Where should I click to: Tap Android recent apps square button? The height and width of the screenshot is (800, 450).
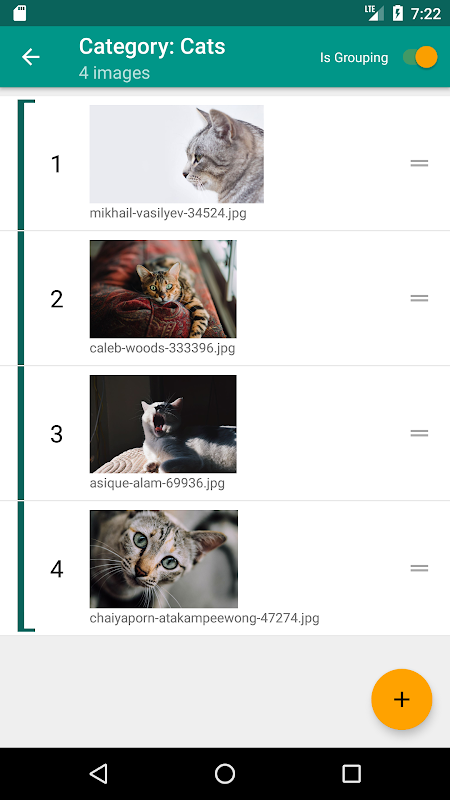pyautogui.click(x=351, y=773)
